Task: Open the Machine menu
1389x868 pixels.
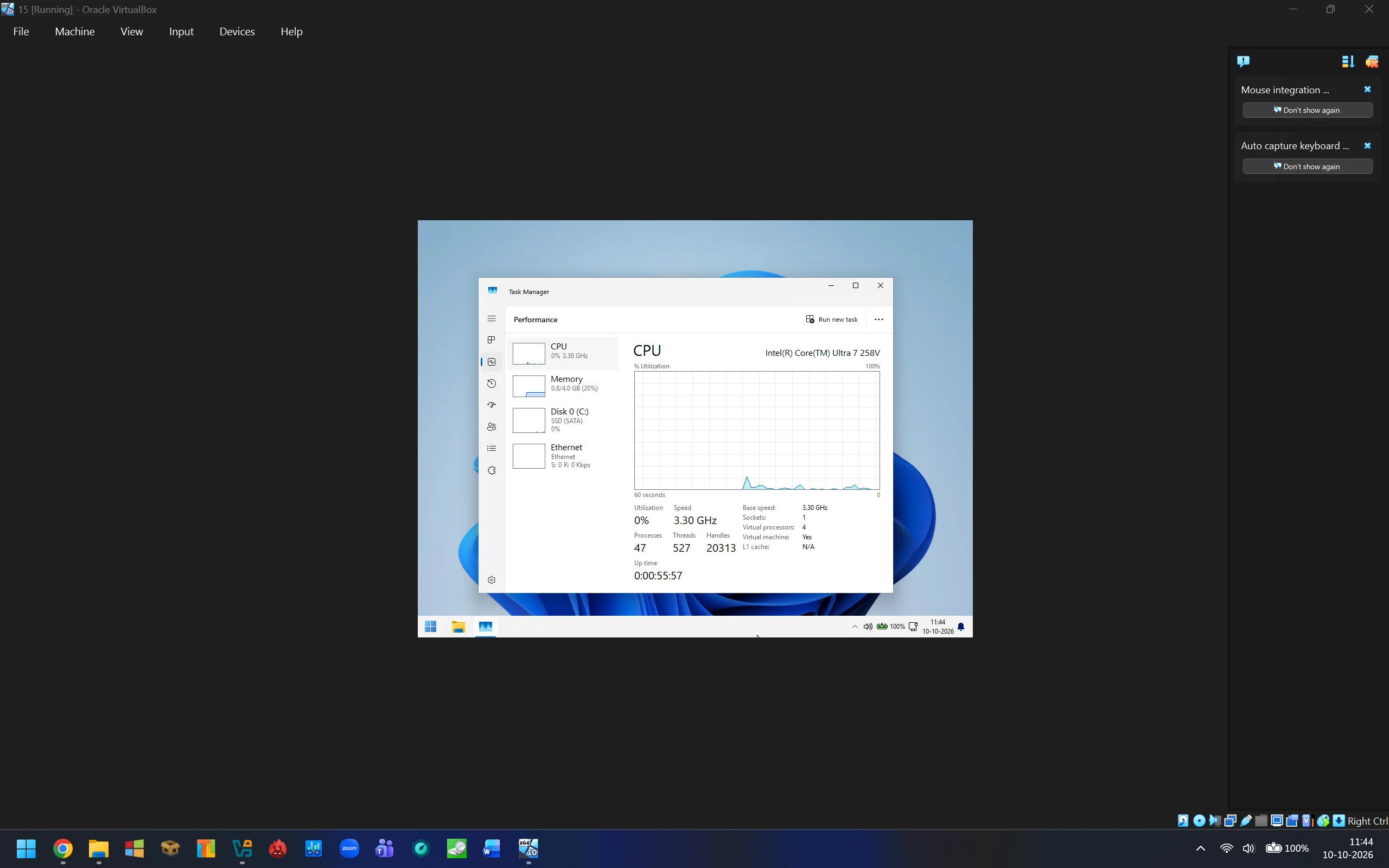Action: point(75,31)
